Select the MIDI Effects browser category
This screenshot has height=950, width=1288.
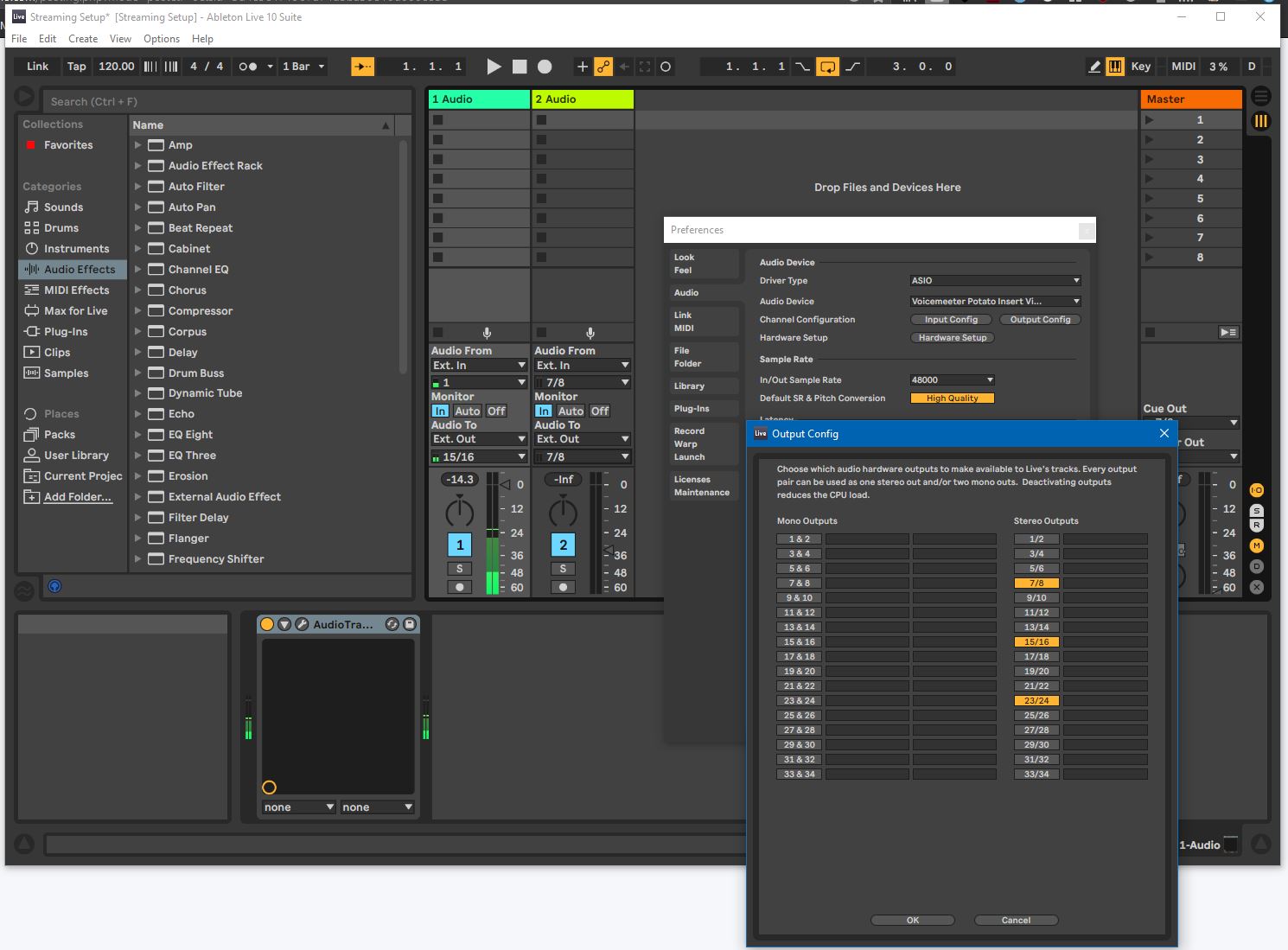pyautogui.click(x=76, y=290)
